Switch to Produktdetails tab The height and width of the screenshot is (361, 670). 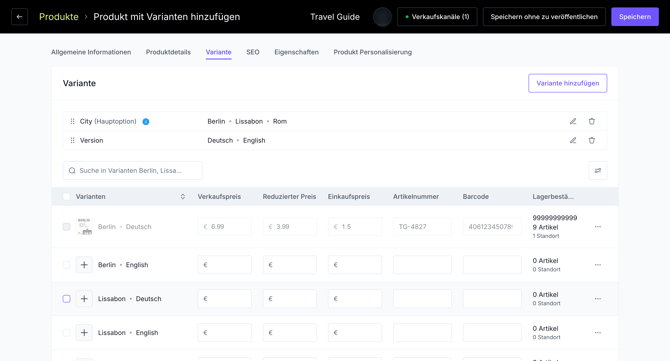pos(168,52)
